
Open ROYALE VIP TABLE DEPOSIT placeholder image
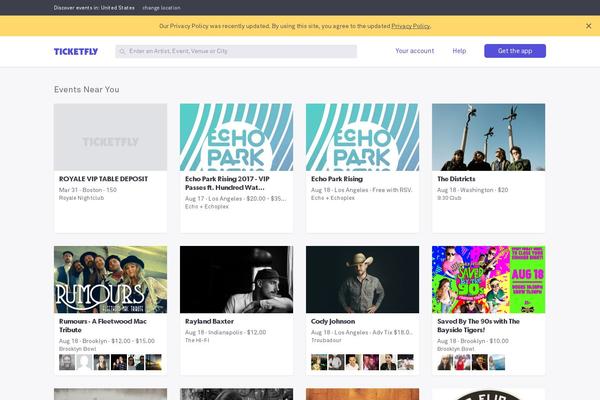point(111,137)
